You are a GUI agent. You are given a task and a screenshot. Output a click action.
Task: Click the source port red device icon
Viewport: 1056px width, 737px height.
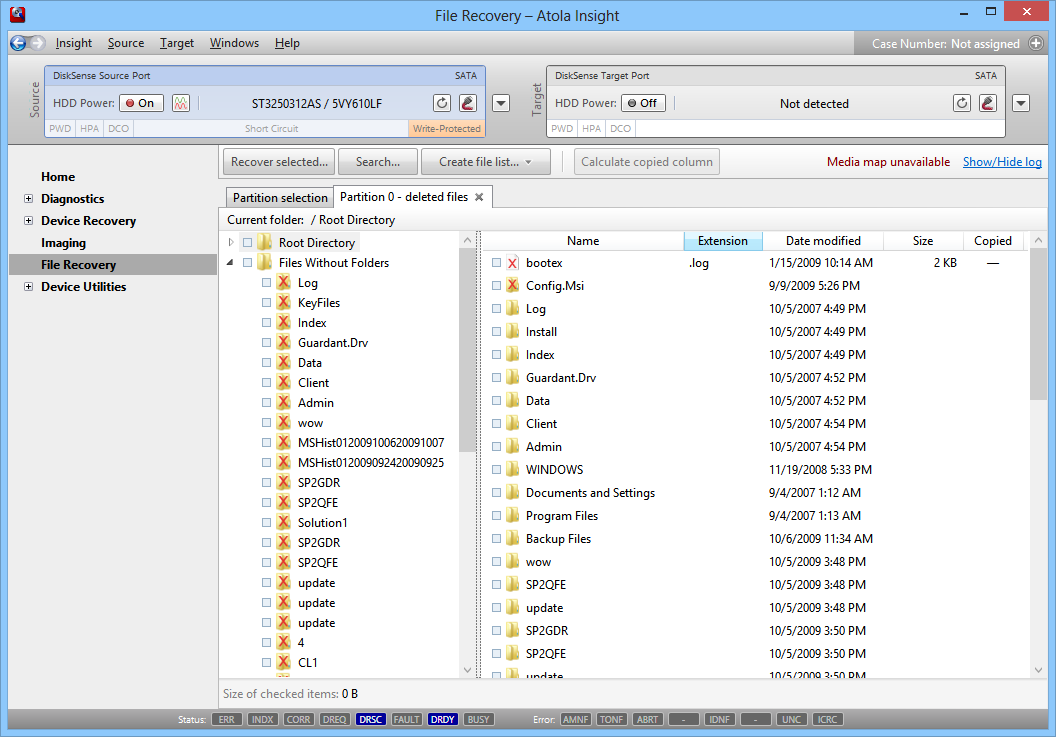tap(467, 103)
